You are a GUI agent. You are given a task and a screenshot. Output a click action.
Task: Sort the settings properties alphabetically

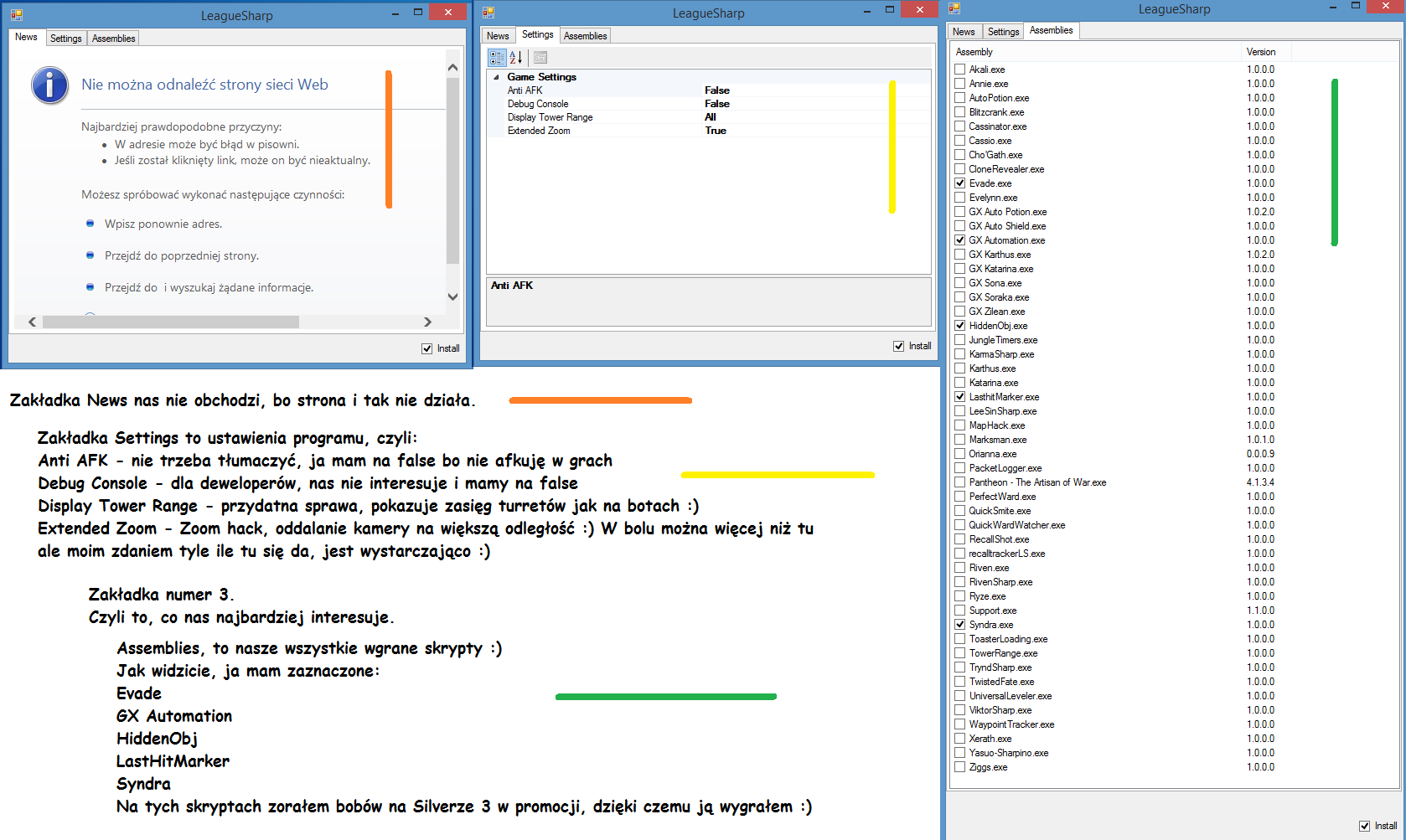516,57
